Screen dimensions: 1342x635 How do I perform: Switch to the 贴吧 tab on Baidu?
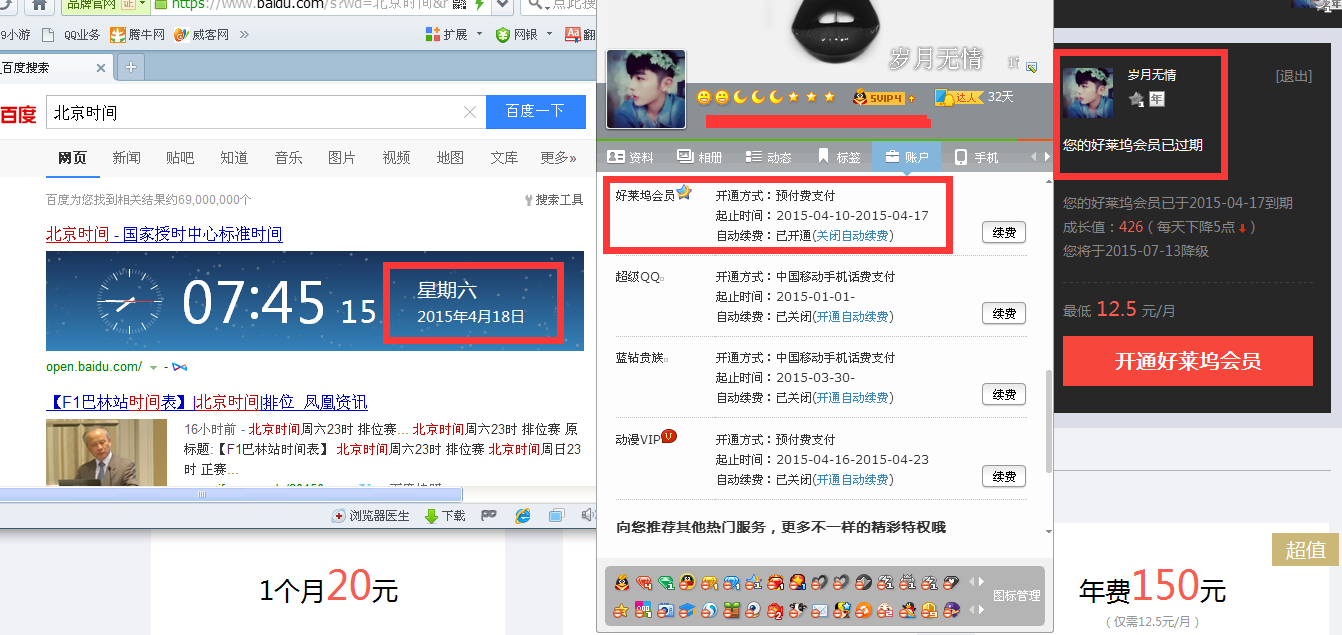click(180, 158)
